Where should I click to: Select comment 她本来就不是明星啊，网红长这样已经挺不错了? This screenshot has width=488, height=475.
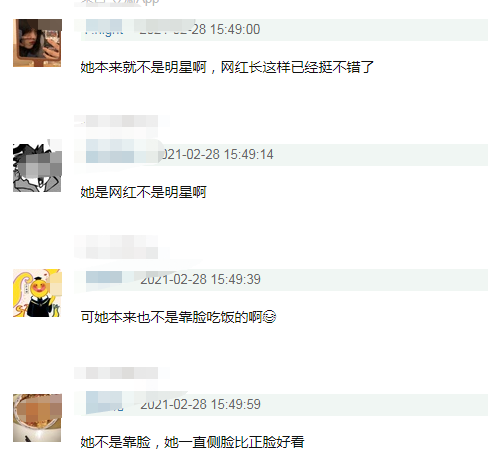point(227,67)
